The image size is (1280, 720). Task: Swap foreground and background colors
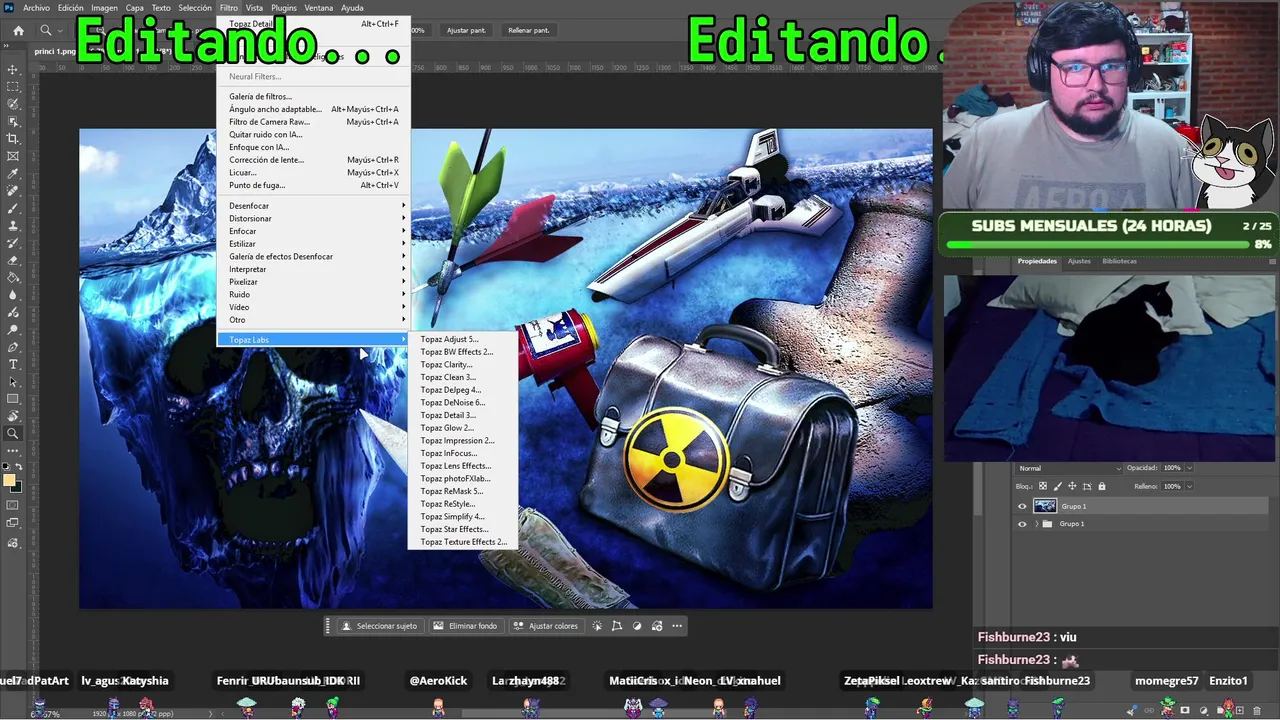pyautogui.click(x=19, y=467)
